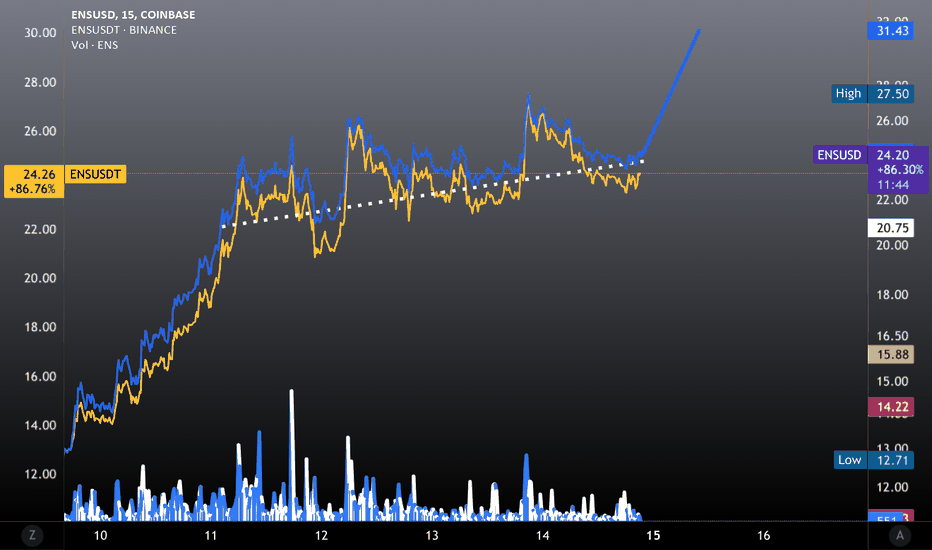
Task: Select the Vol · ENS indicator legend
Action: 95,45
